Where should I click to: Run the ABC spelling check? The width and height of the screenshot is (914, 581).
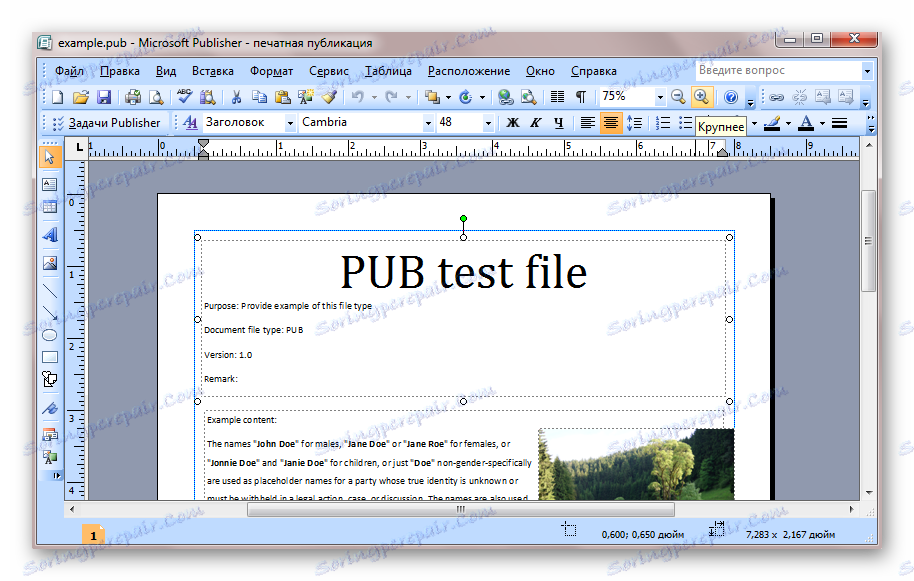point(185,97)
